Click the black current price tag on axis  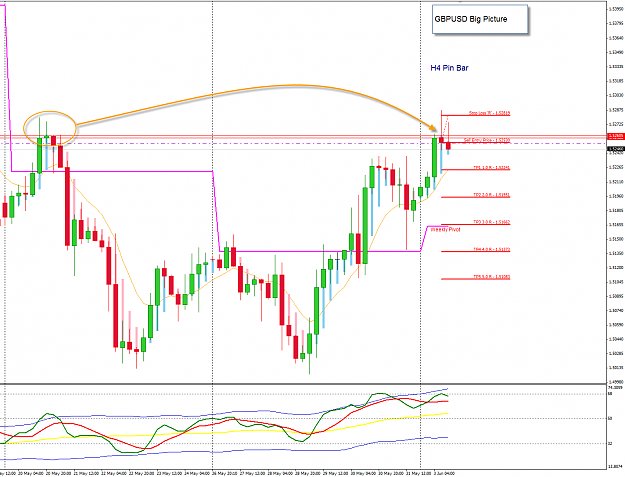[615, 149]
